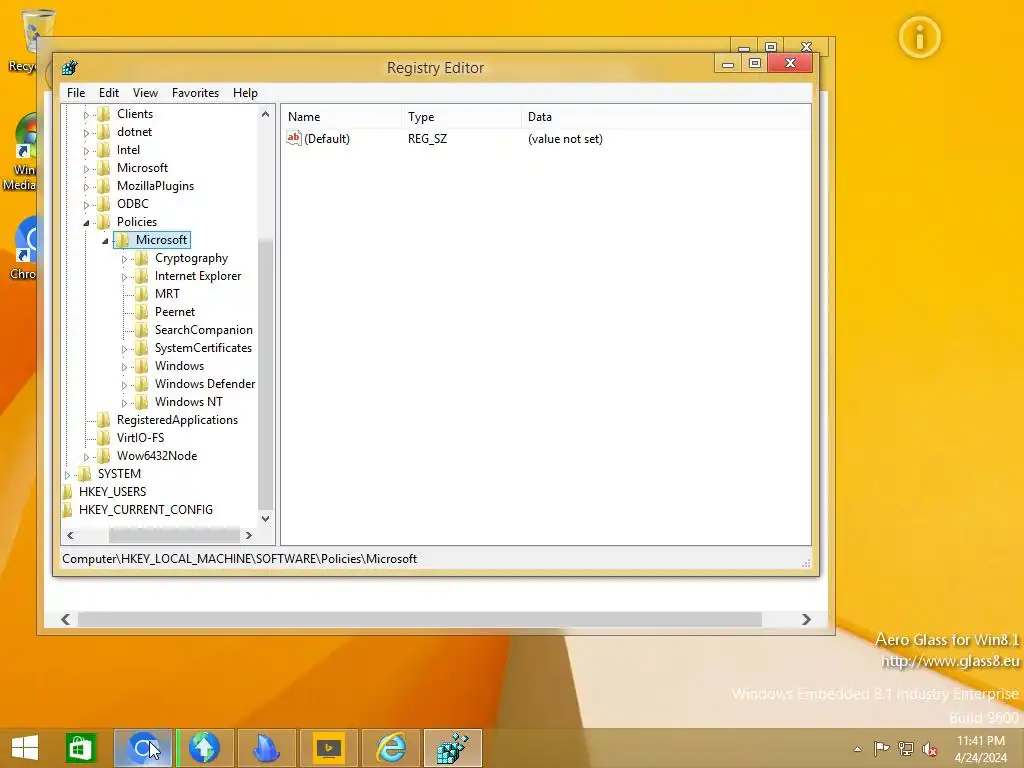Screen dimensions: 1024x768
Task: Click the Cryptography folder icon
Action: 142,258
